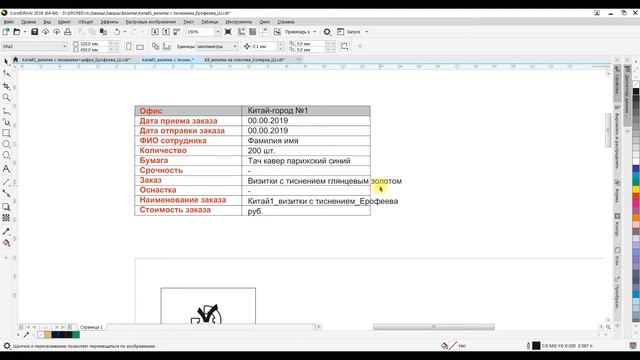The height and width of the screenshot is (360, 640).
Task: Select the Rectangle tool
Action: [6, 133]
